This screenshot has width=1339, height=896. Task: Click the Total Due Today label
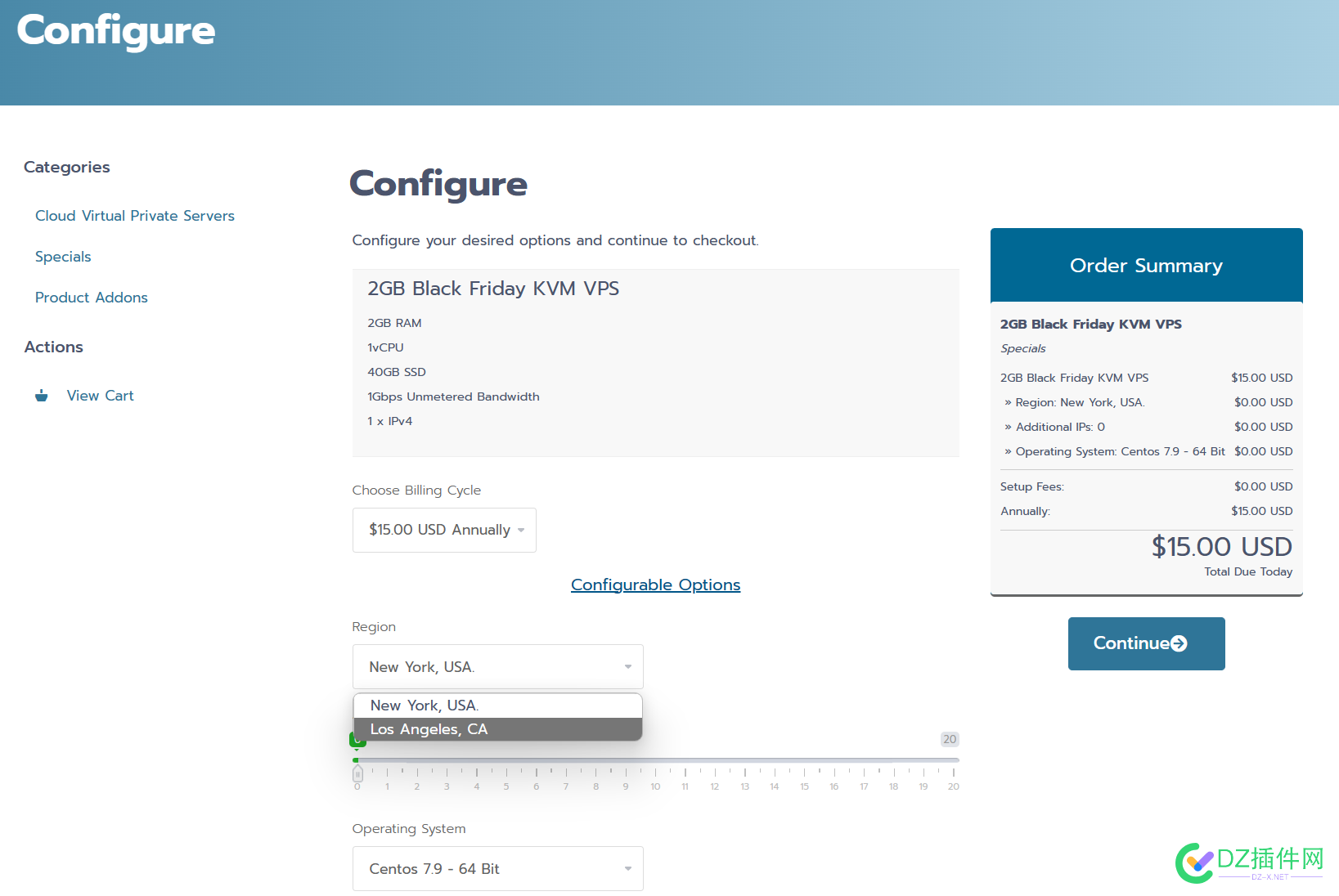[1248, 571]
